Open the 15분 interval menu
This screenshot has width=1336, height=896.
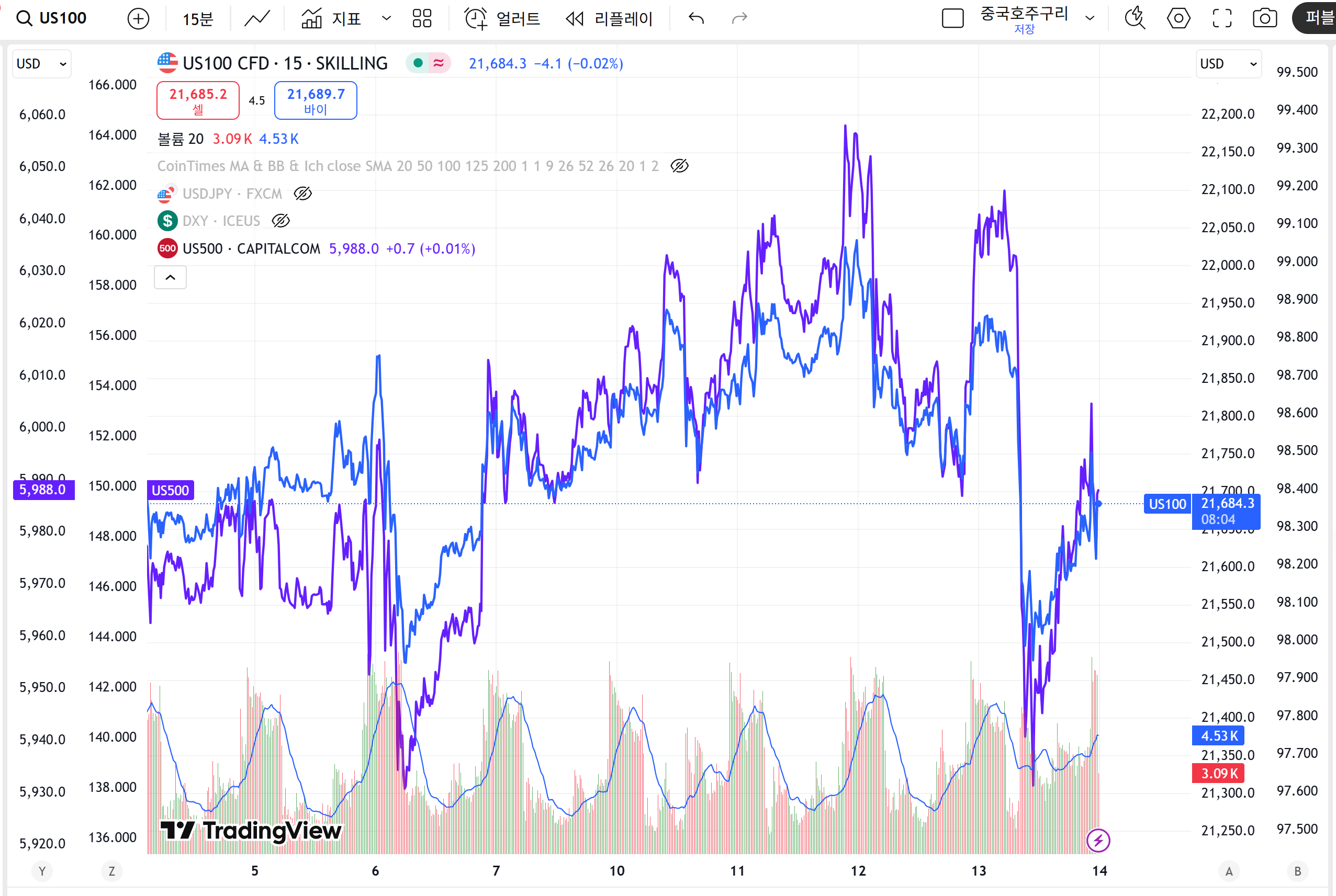198,19
